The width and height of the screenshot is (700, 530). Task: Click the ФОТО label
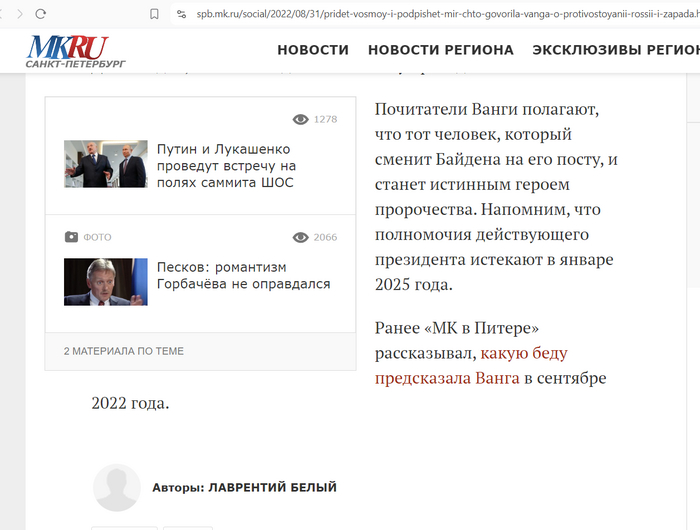[x=97, y=237]
